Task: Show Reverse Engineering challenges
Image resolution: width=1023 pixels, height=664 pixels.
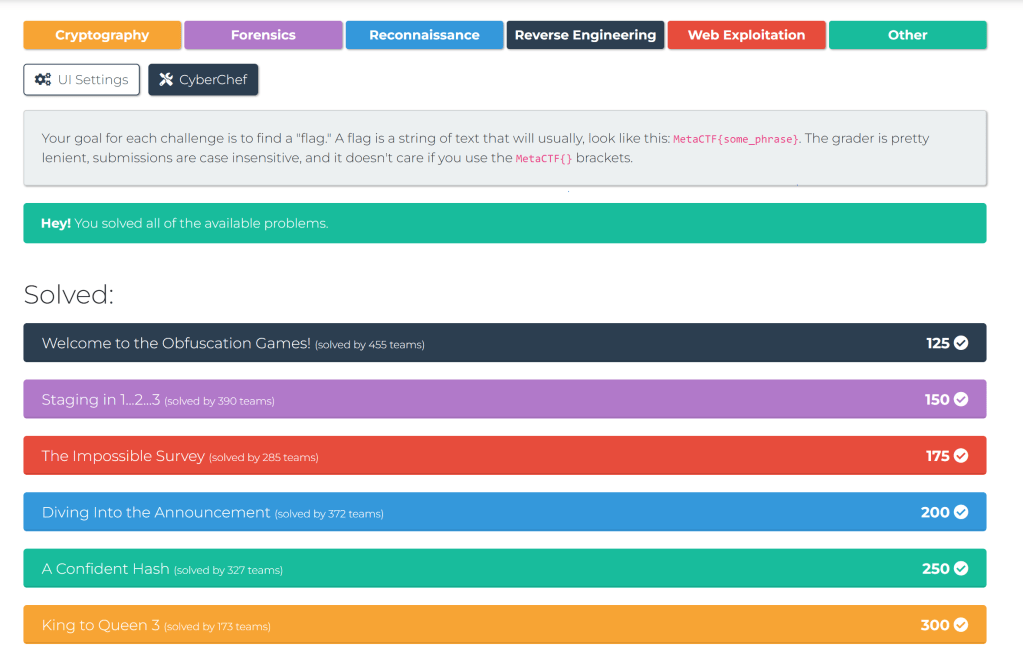Action: [x=585, y=35]
